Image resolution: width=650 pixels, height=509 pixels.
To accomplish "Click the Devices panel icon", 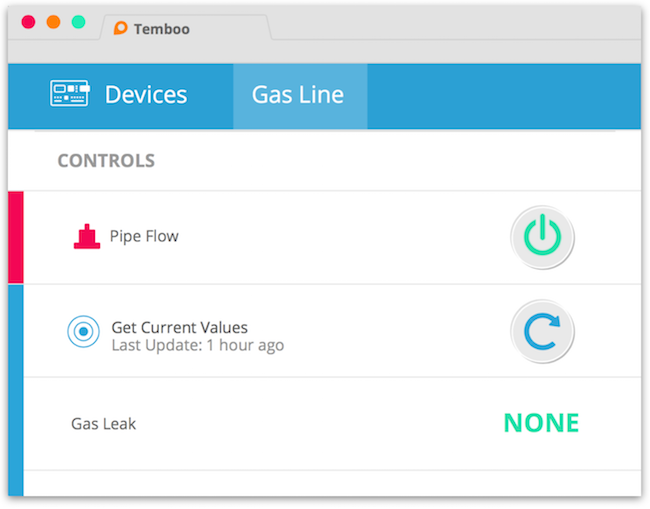I will [69, 95].
